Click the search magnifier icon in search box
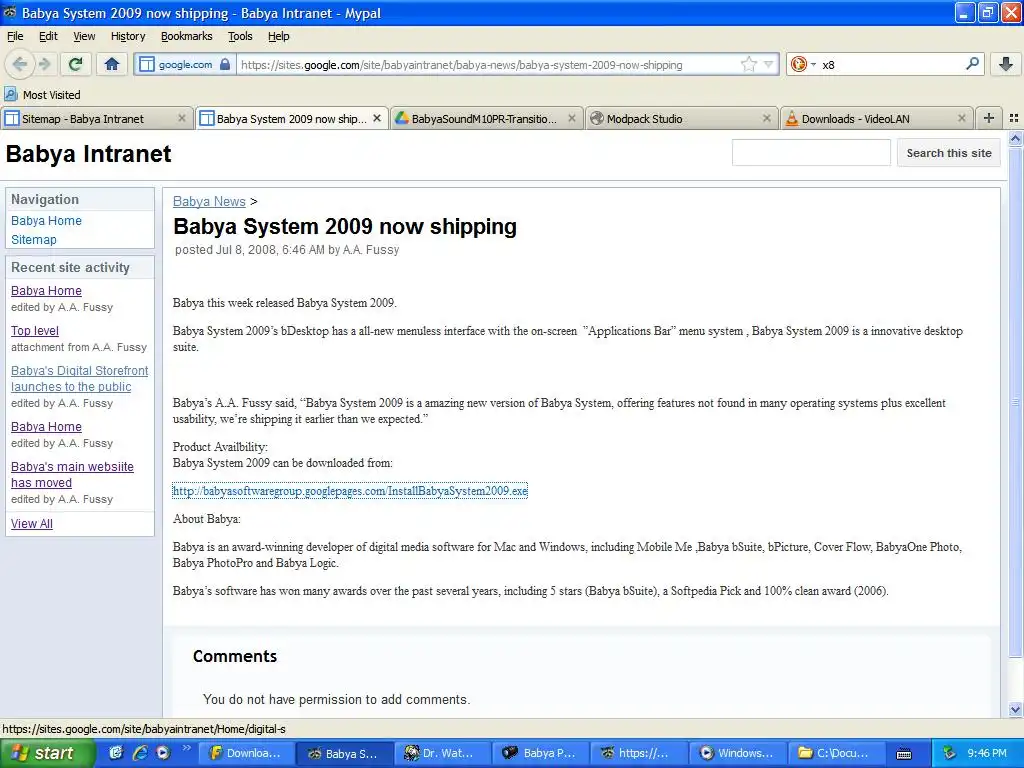This screenshot has height=768, width=1024. pos(972,64)
